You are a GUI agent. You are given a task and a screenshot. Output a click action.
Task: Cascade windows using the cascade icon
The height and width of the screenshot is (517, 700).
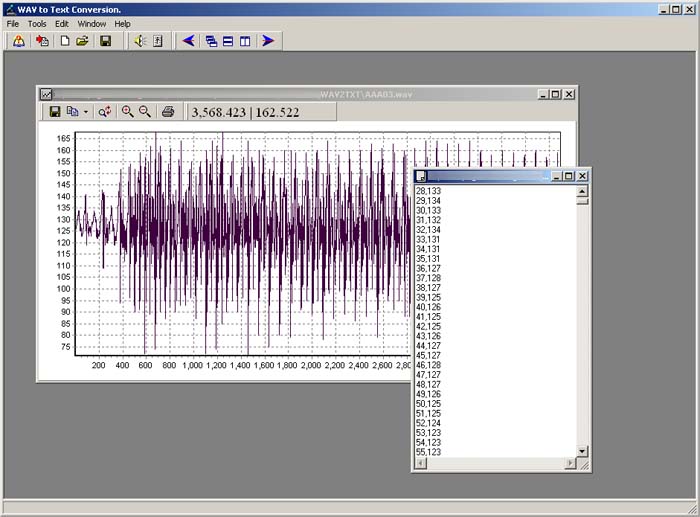[x=211, y=41]
